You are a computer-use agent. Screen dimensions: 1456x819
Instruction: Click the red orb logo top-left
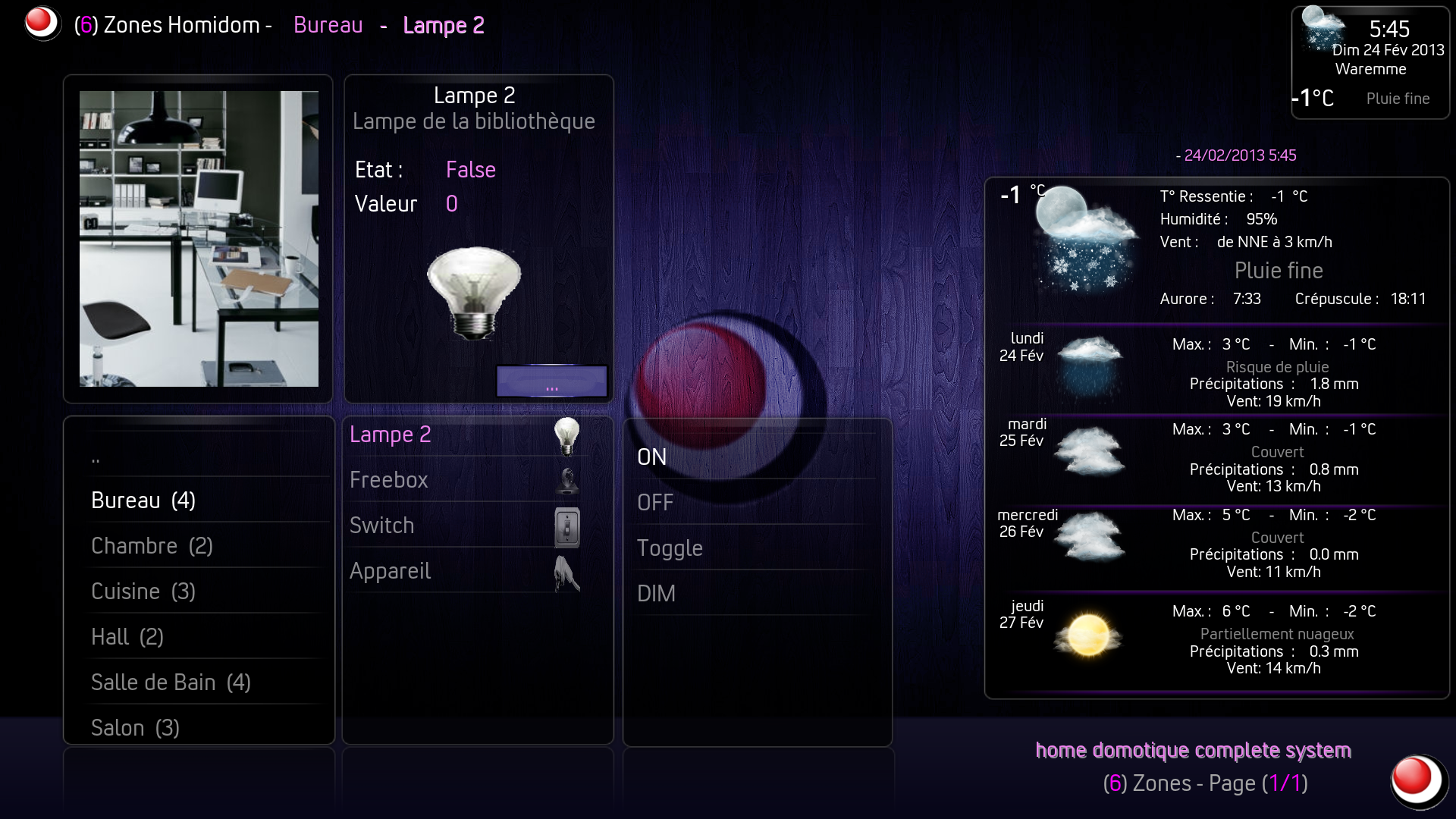click(42, 23)
